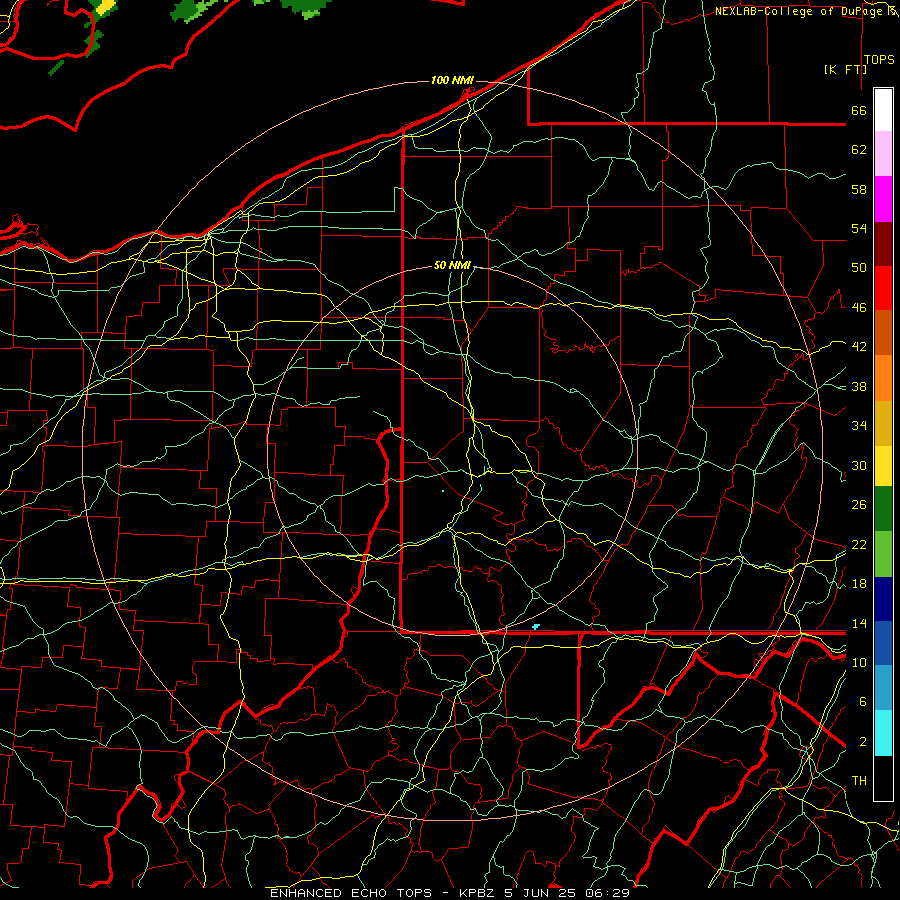Click the legend value '34'
The height and width of the screenshot is (900, 900).
coord(859,426)
